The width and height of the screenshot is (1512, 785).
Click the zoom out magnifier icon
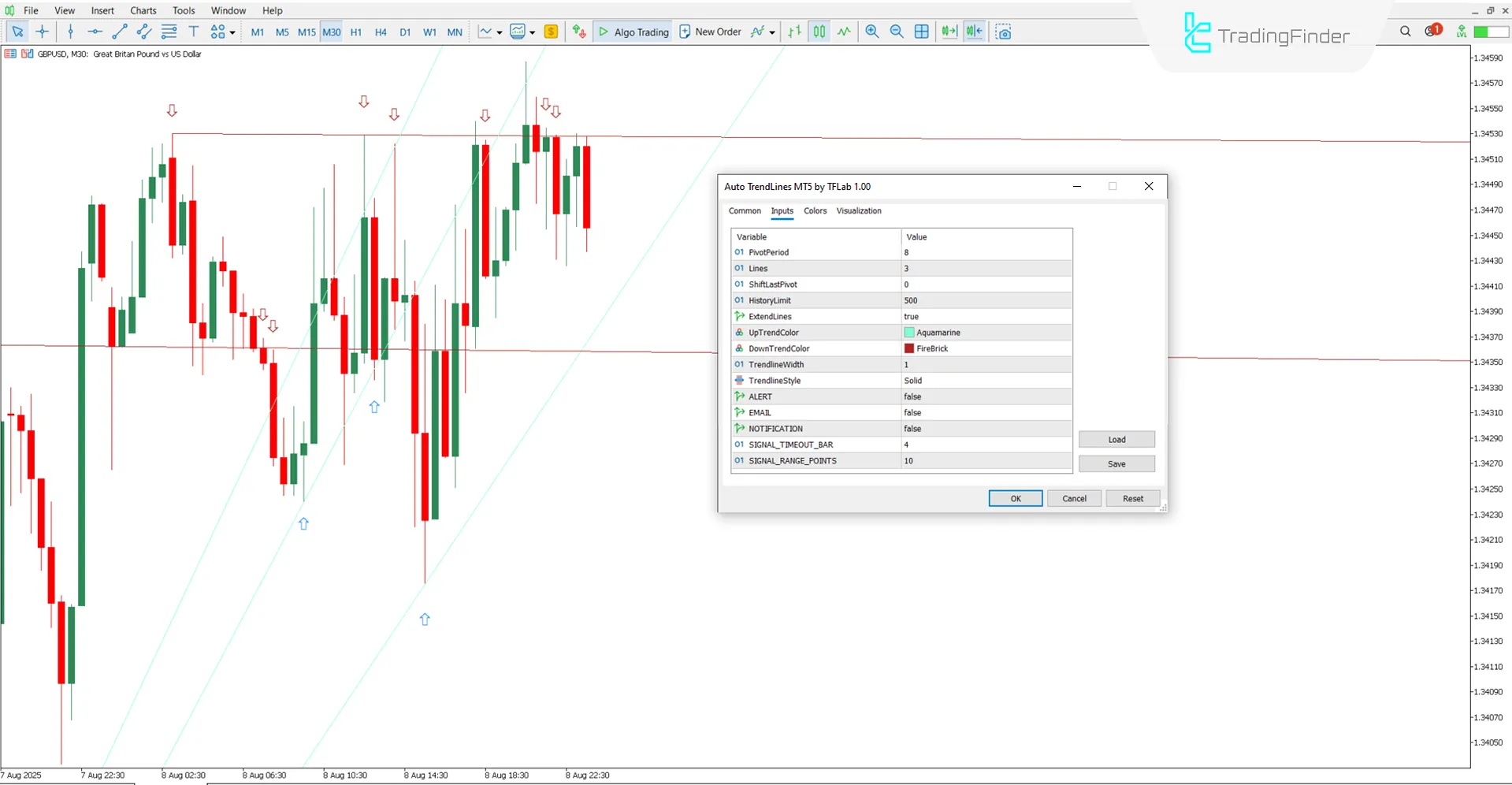point(897,32)
